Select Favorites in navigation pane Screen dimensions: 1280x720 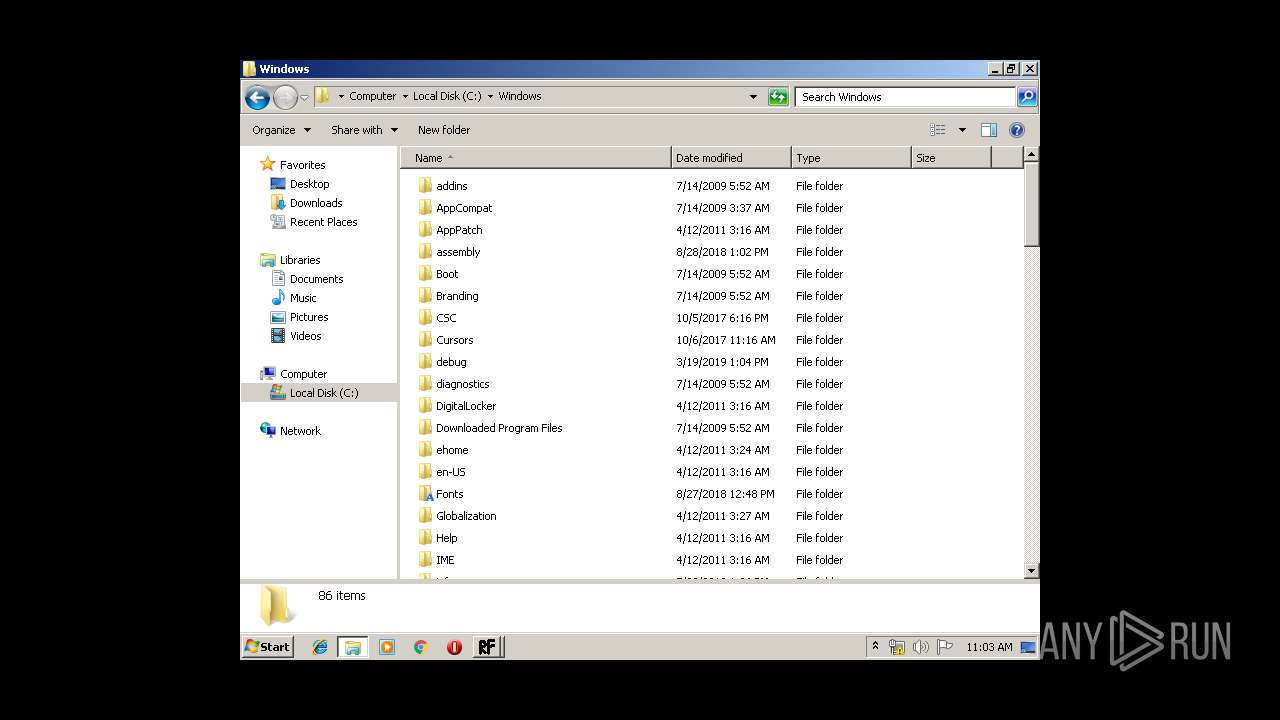click(x=302, y=165)
